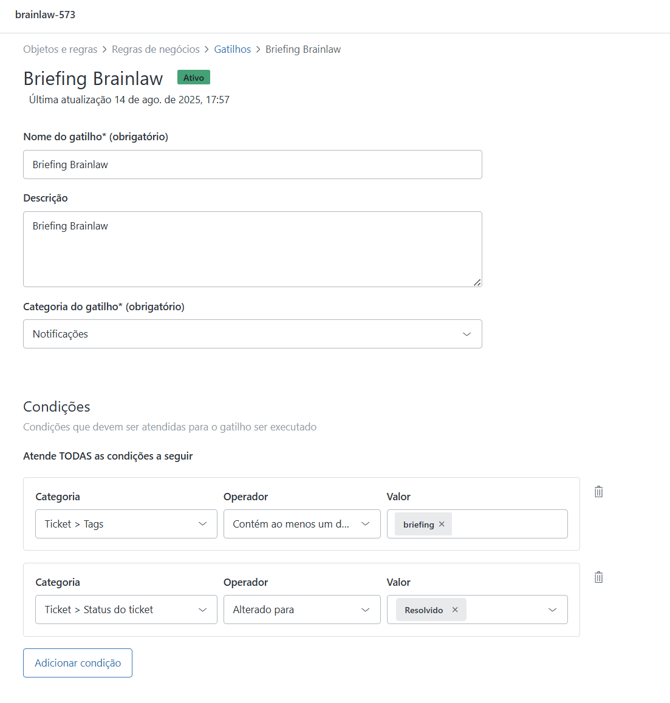670x703 pixels.
Task: Expand the Ticket > Status do ticket dropdown
Action: point(126,610)
